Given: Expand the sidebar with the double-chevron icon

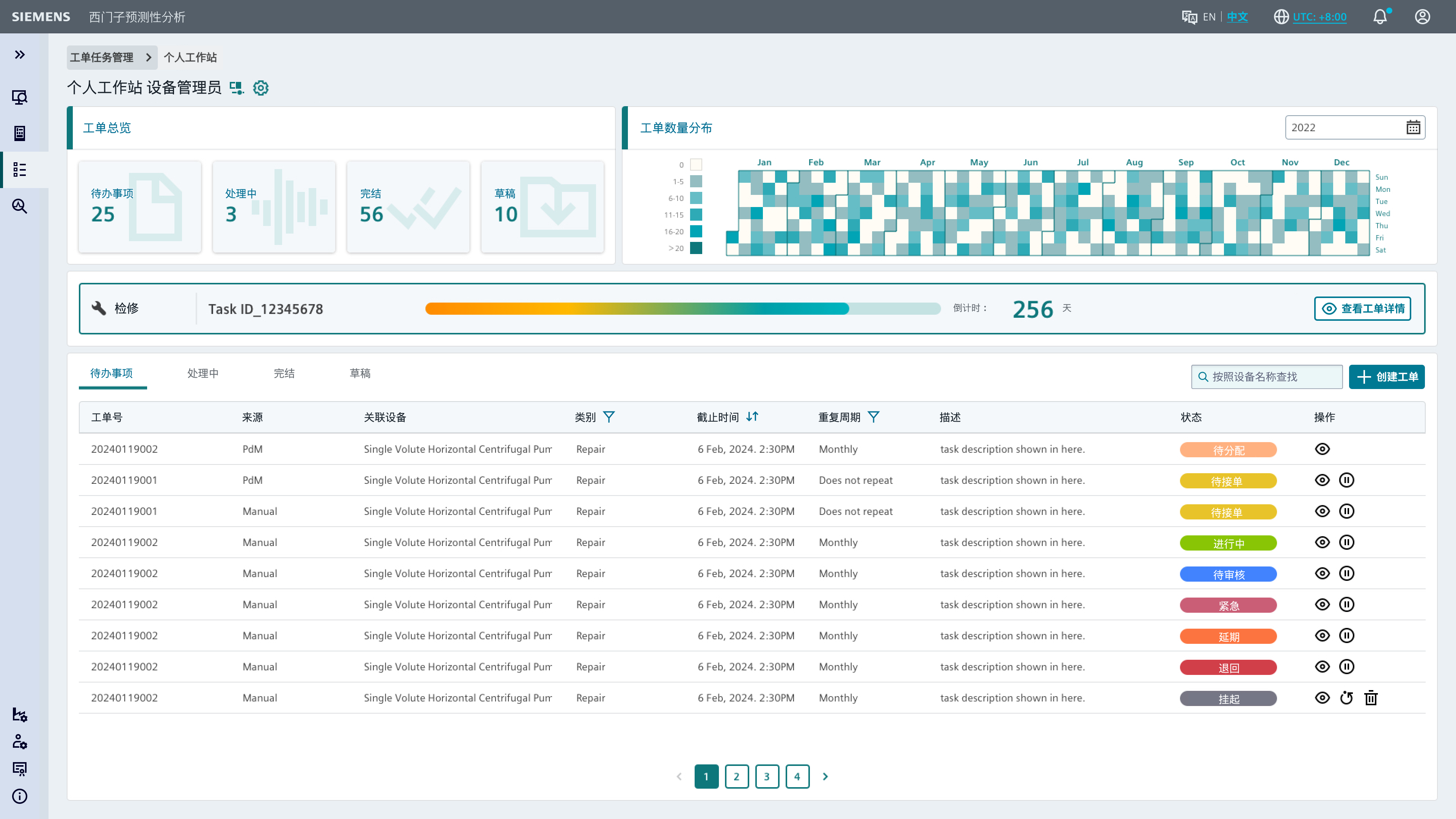Looking at the screenshot, I should pos(20,55).
